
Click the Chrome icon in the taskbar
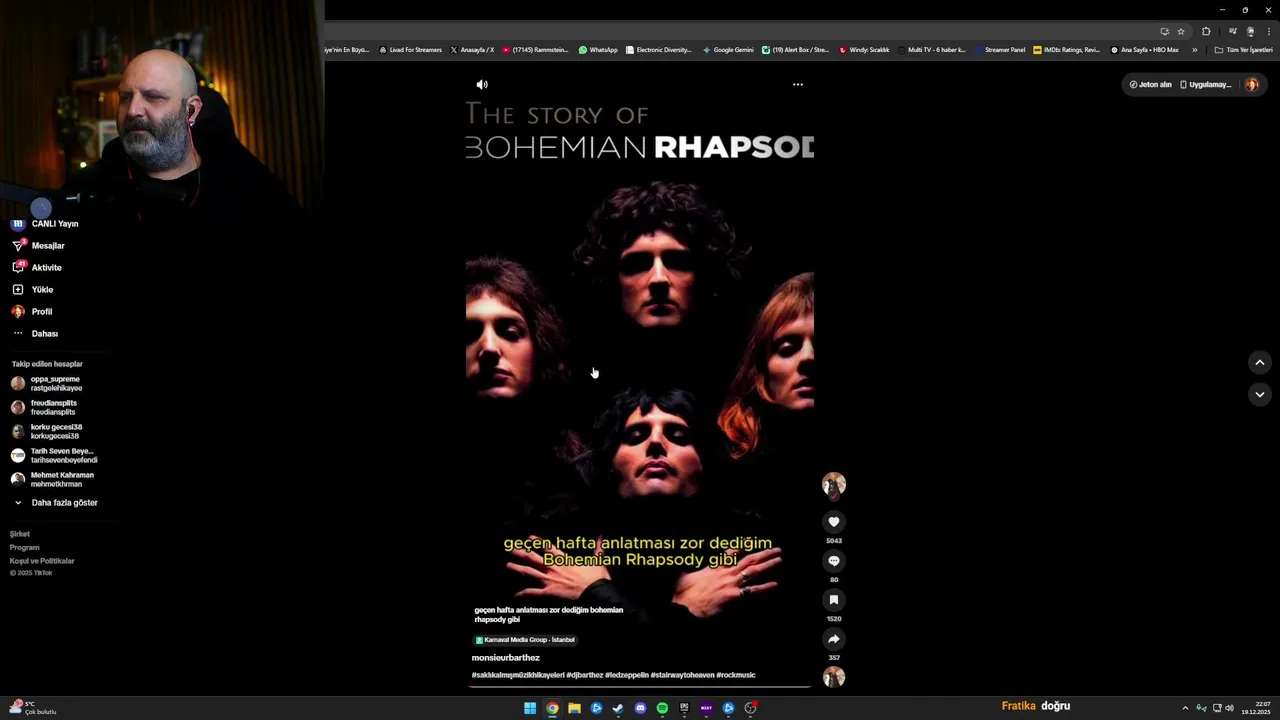(x=552, y=708)
